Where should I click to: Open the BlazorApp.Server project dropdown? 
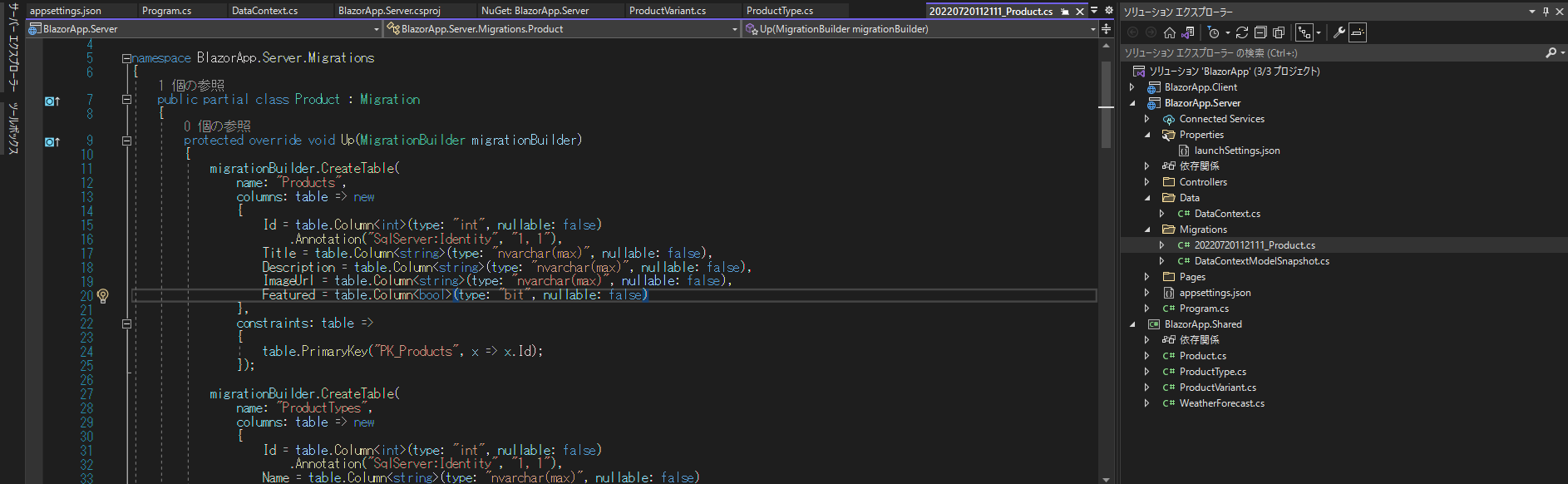click(375, 29)
